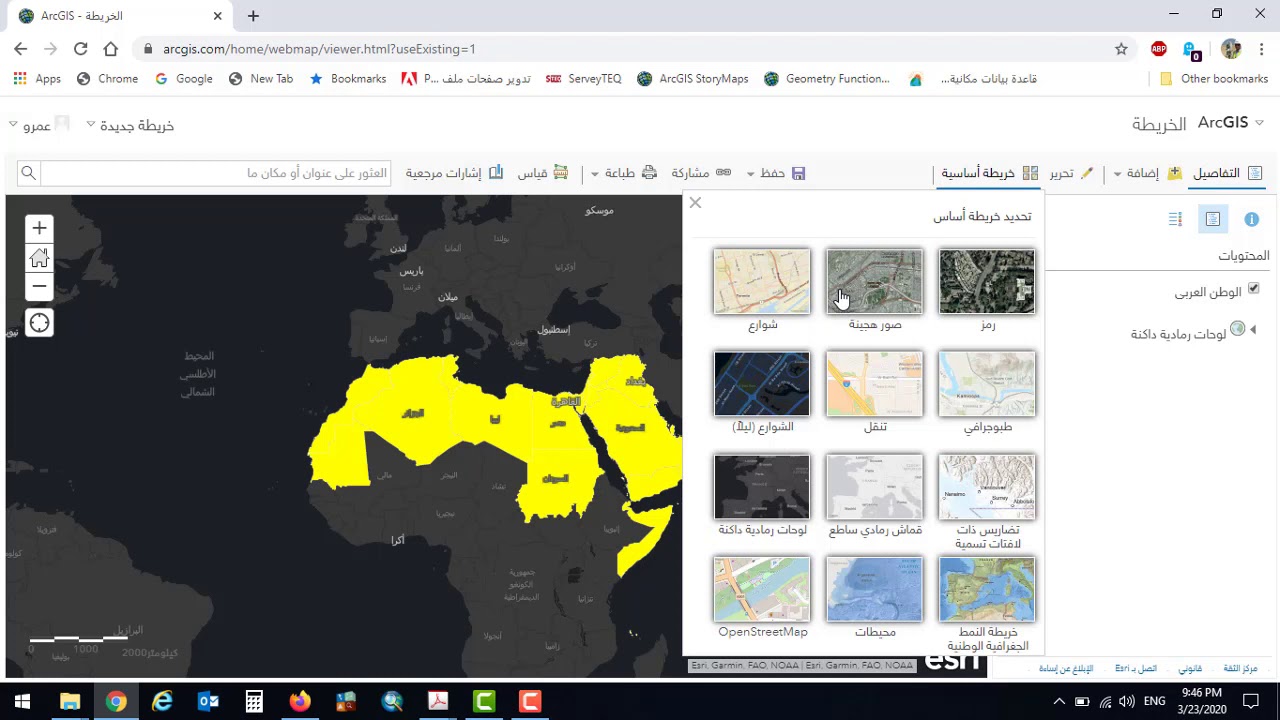The height and width of the screenshot is (720, 1280).
Task: Open the Trust Center (مركز الثقة) link
Action: coord(1240,668)
